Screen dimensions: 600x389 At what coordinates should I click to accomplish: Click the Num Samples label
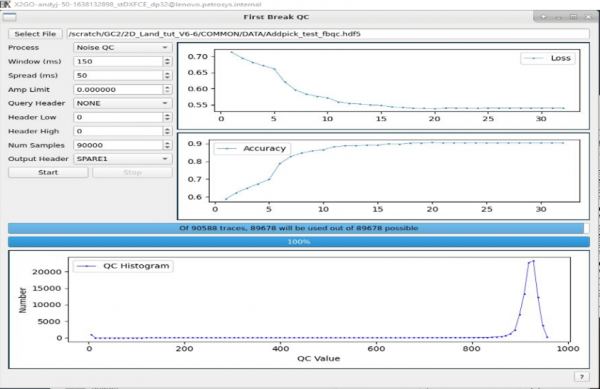tap(36, 145)
